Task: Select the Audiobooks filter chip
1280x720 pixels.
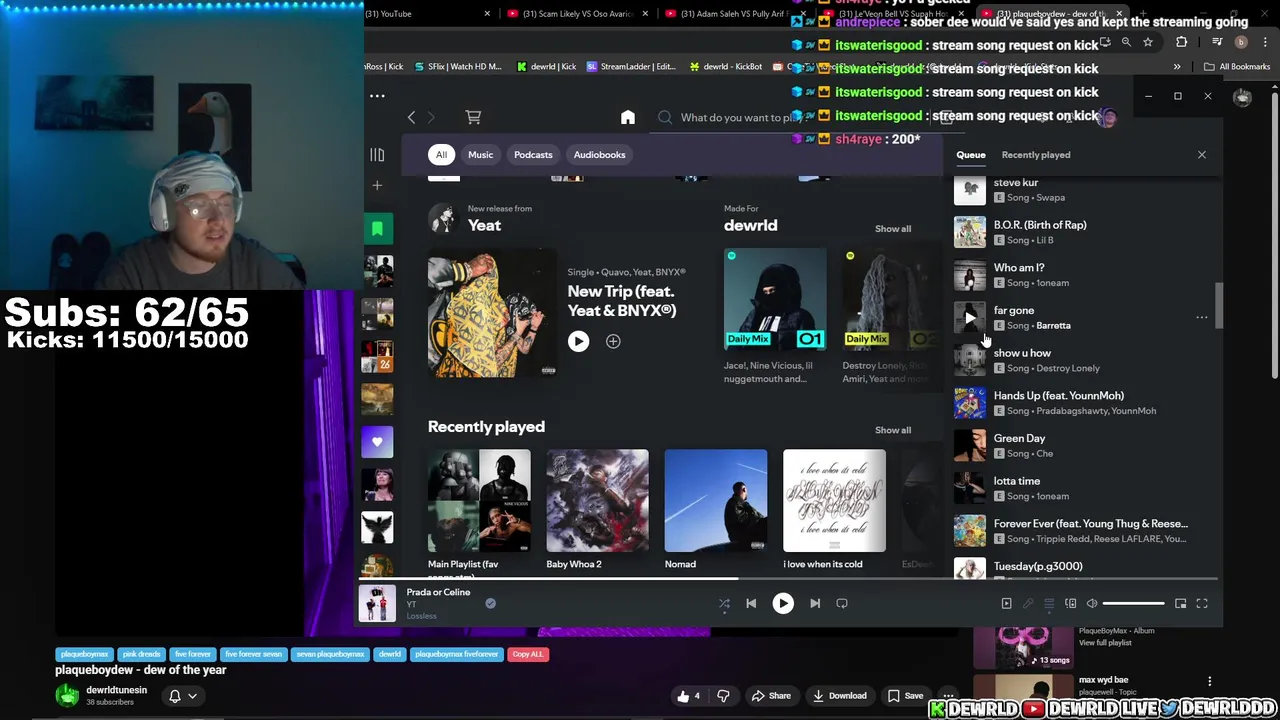Action: 599,155
